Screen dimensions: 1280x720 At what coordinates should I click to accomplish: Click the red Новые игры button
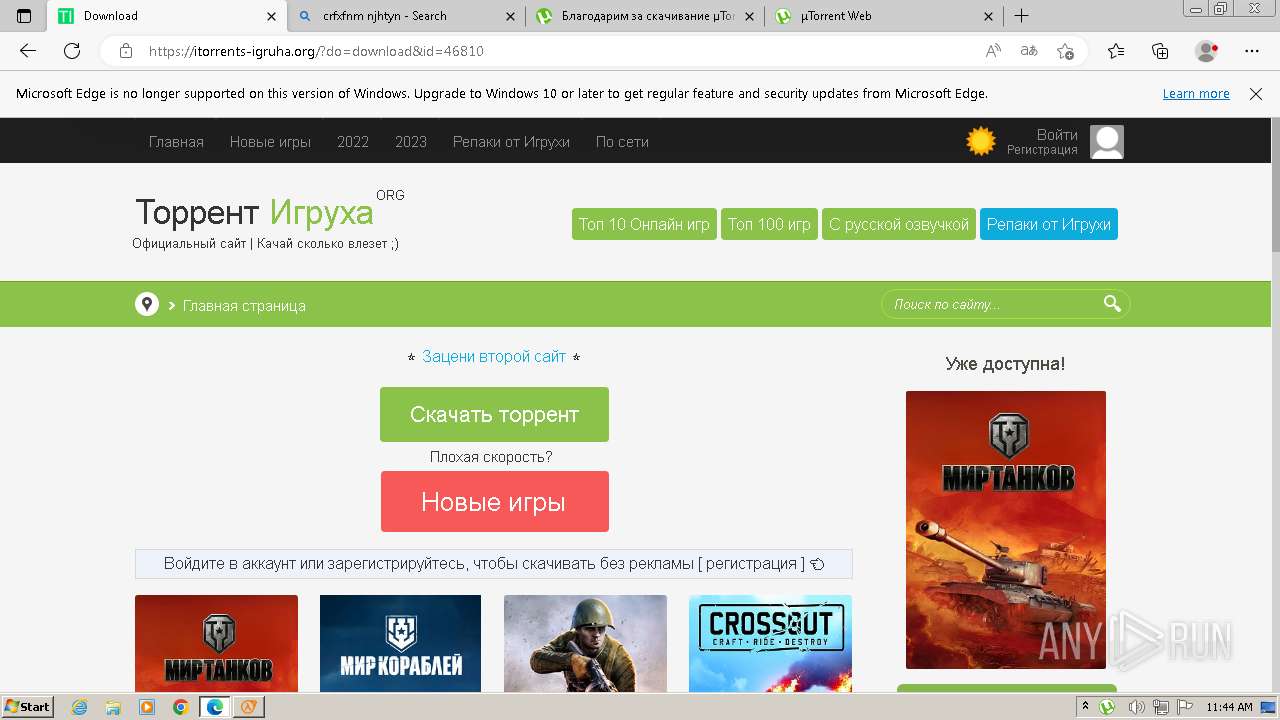[494, 501]
